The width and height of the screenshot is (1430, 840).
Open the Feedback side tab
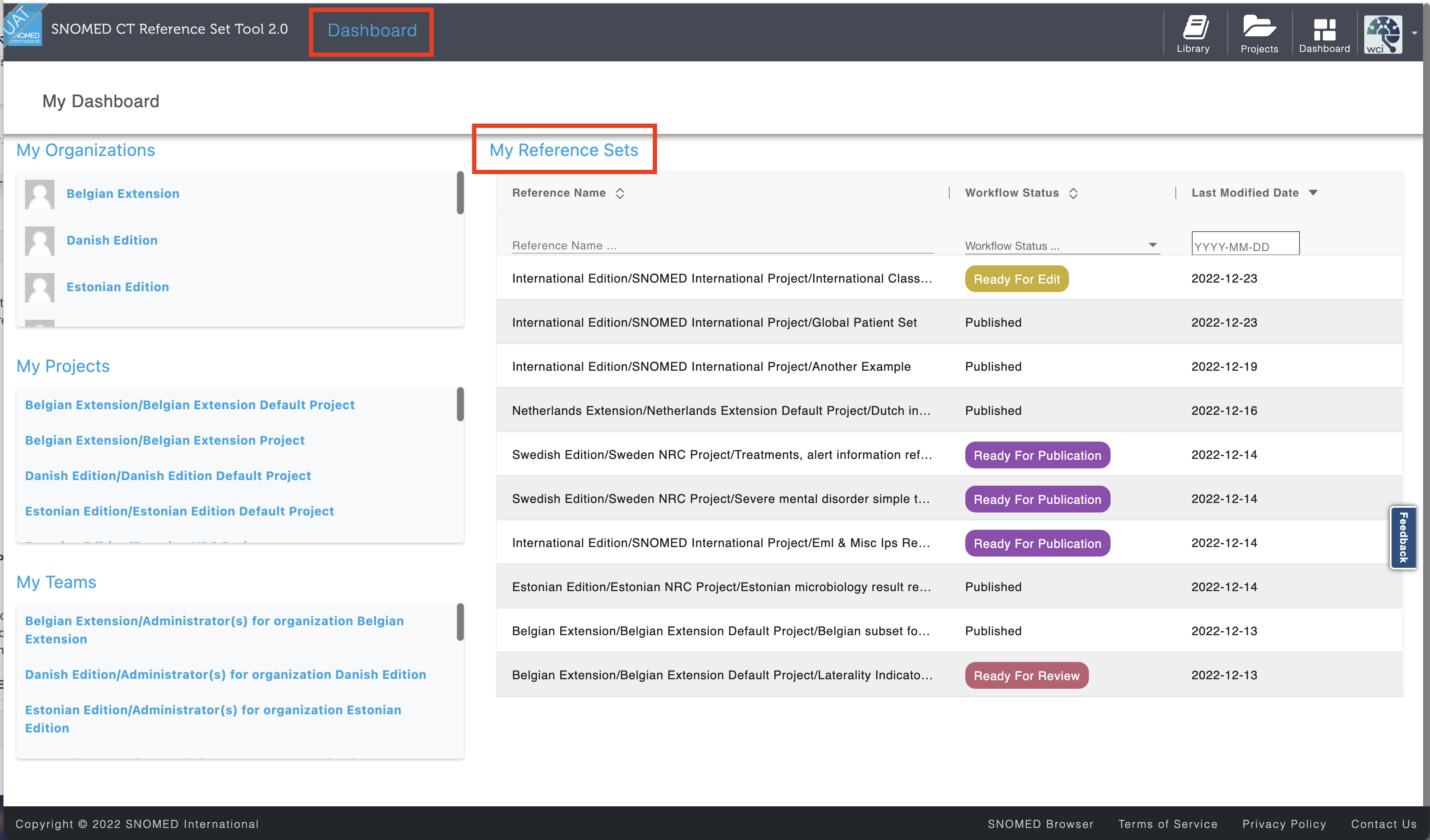pos(1403,537)
